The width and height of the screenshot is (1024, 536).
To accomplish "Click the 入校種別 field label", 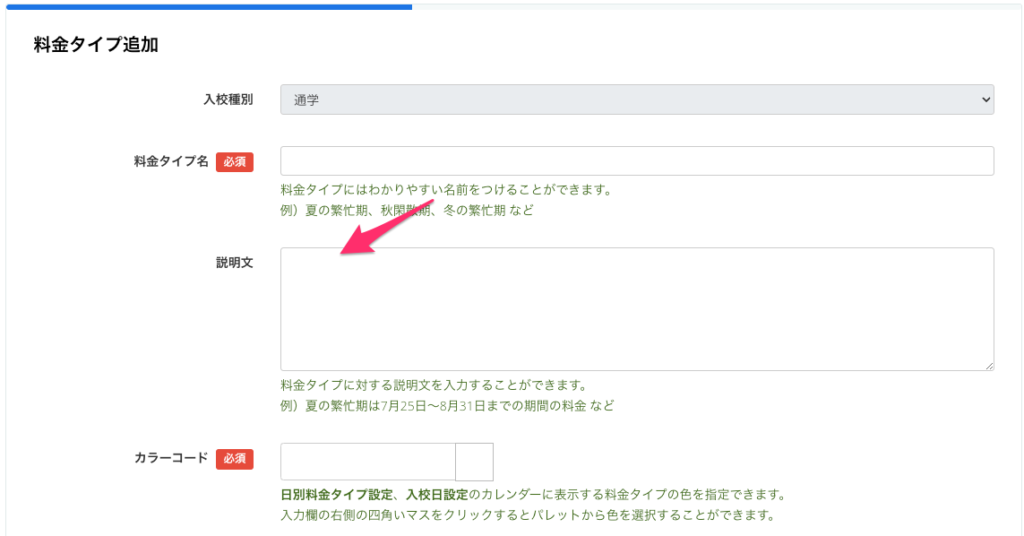I will tap(228, 99).
